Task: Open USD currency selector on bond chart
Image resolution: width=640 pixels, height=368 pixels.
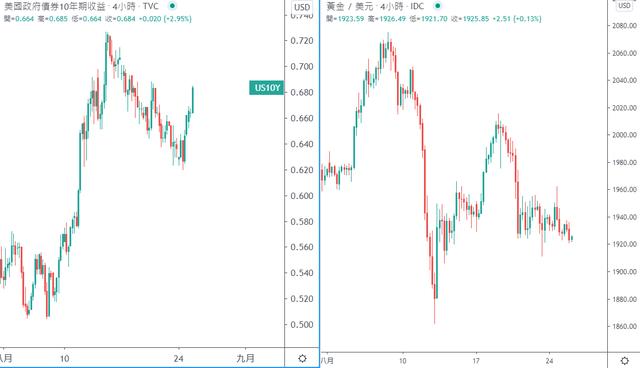Action: pos(302,7)
